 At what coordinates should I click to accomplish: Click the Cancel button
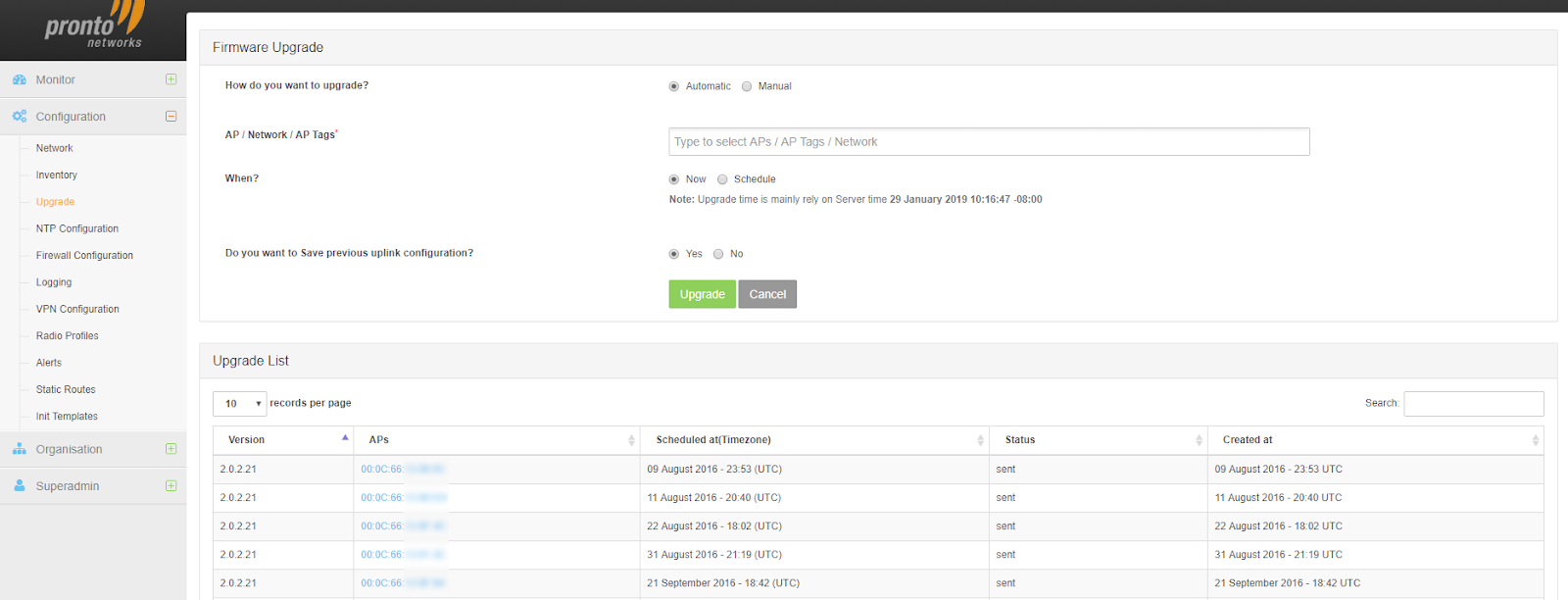767,294
